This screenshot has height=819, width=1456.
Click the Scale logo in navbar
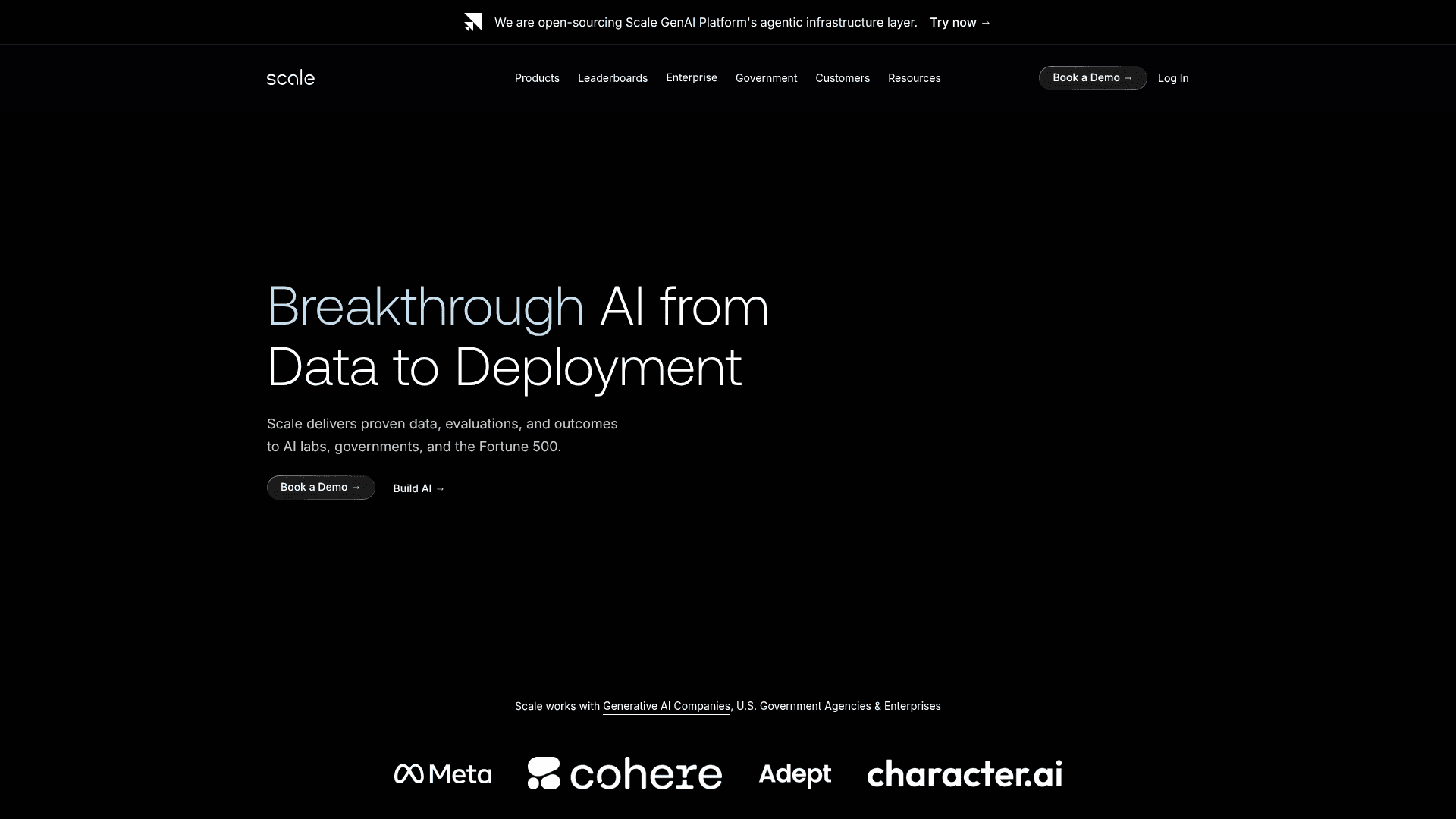290,78
